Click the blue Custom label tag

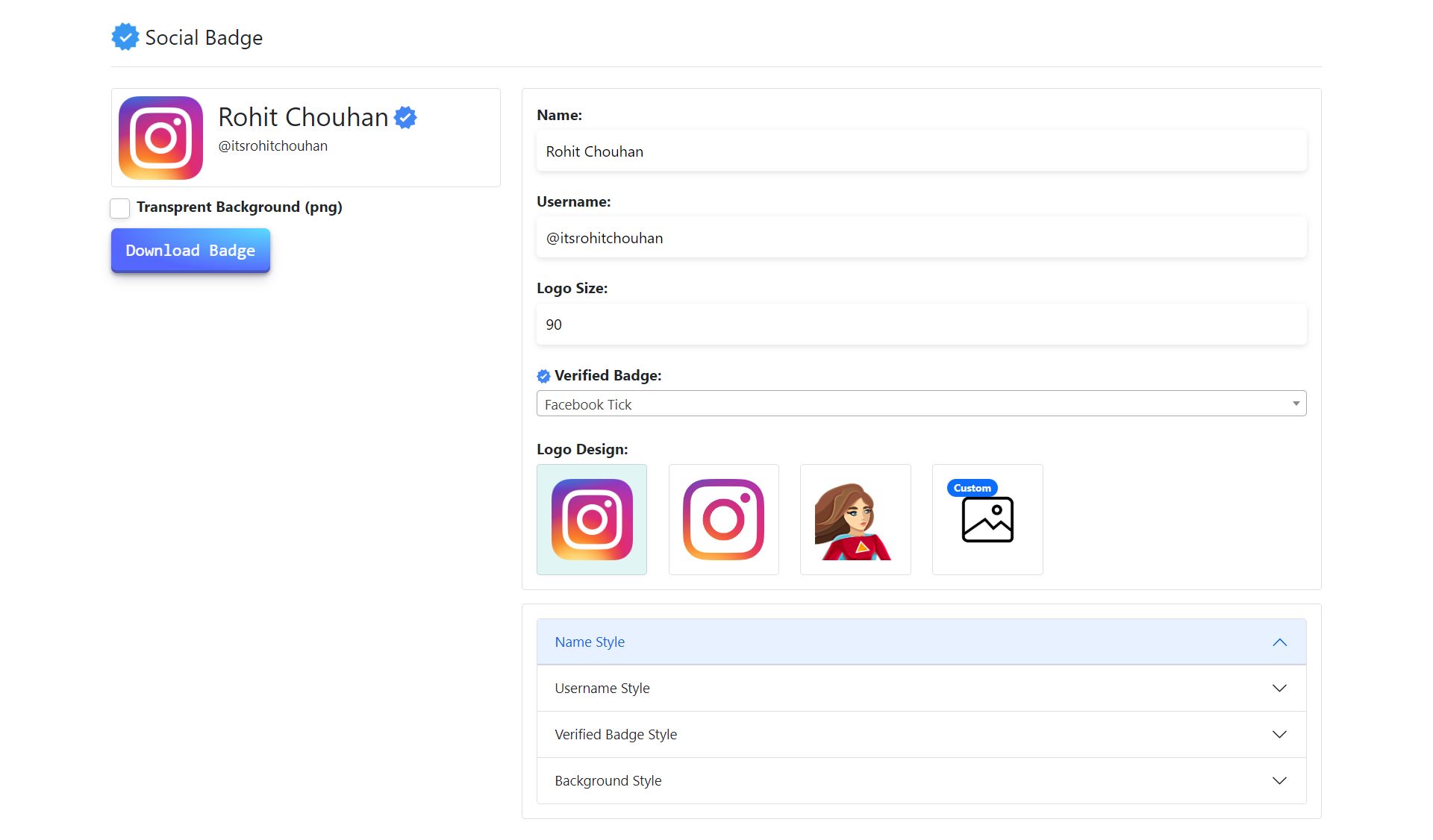point(972,488)
